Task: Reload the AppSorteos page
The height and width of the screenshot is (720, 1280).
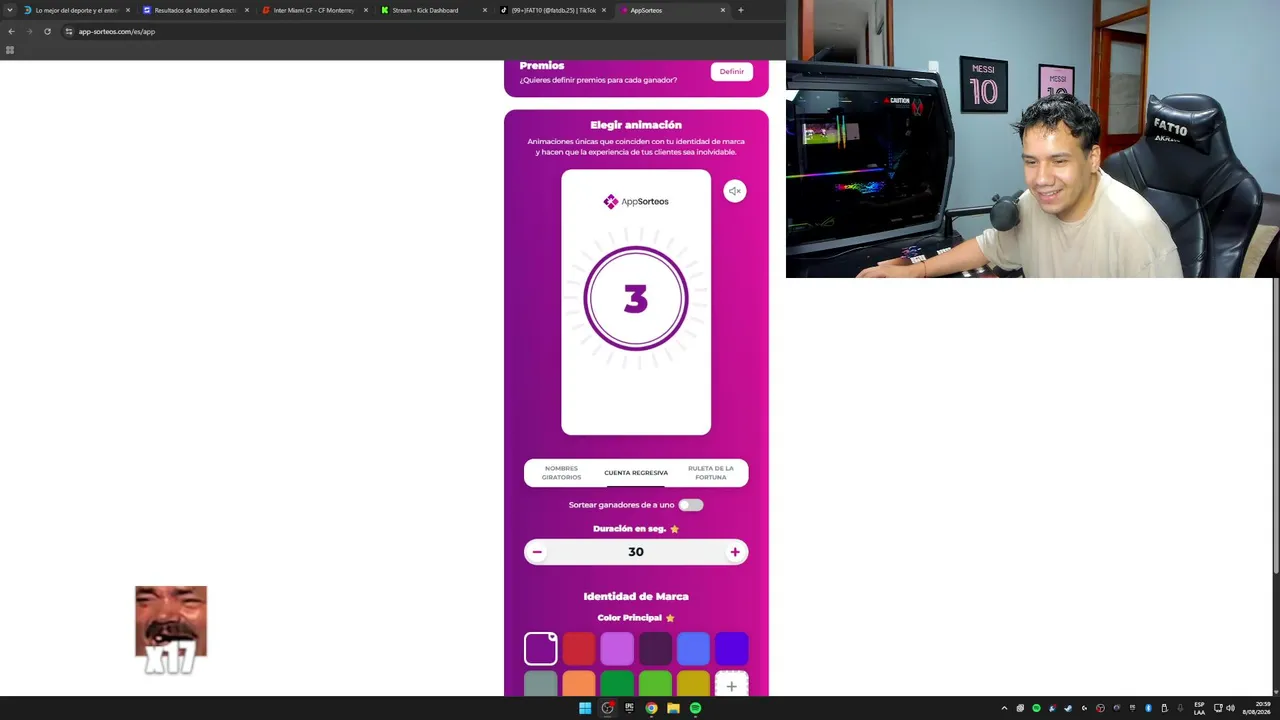Action: tap(47, 31)
